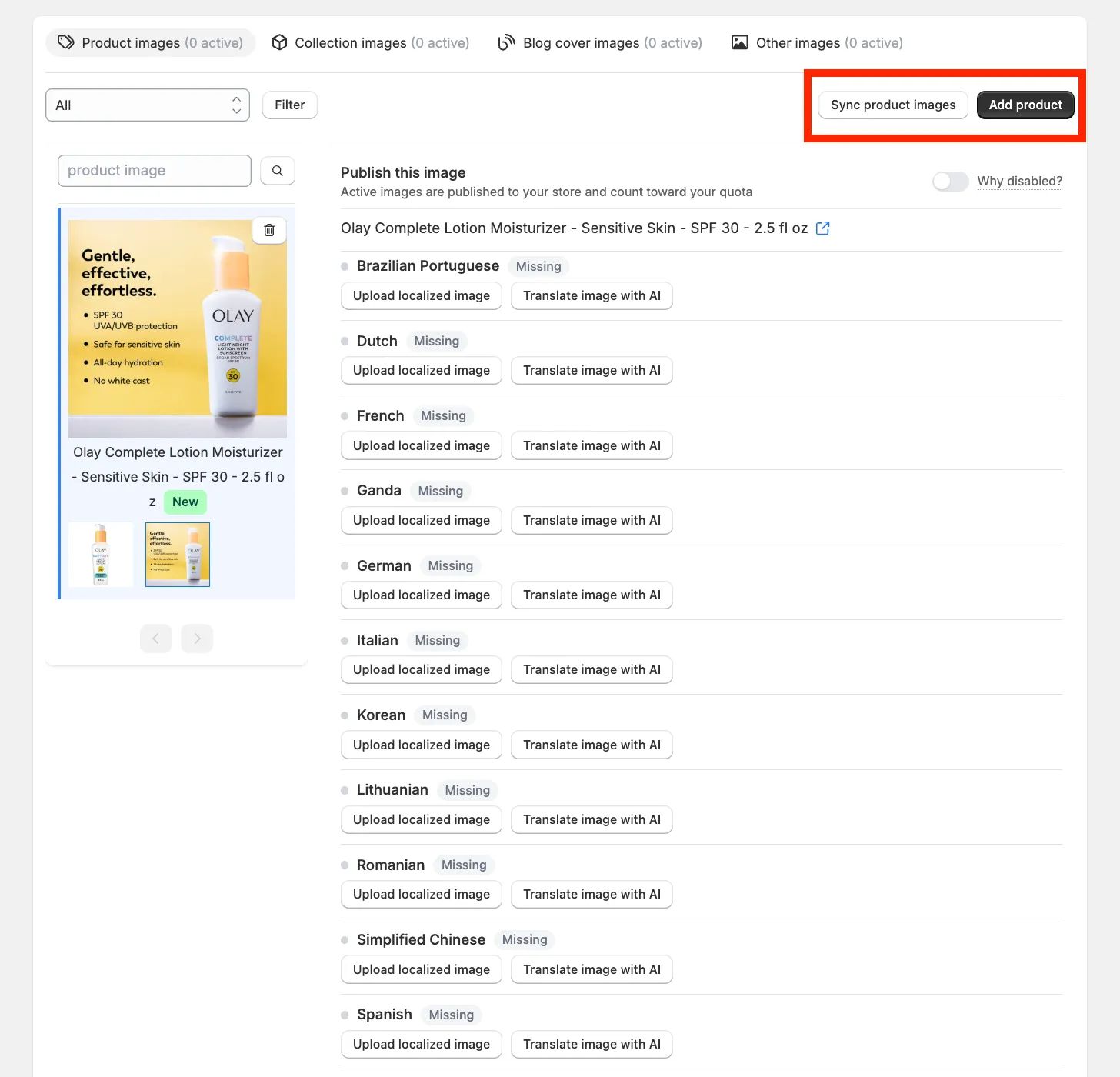Translate Brazilian Portuguese image with AI
This screenshot has width=1120, height=1077.
tap(592, 296)
